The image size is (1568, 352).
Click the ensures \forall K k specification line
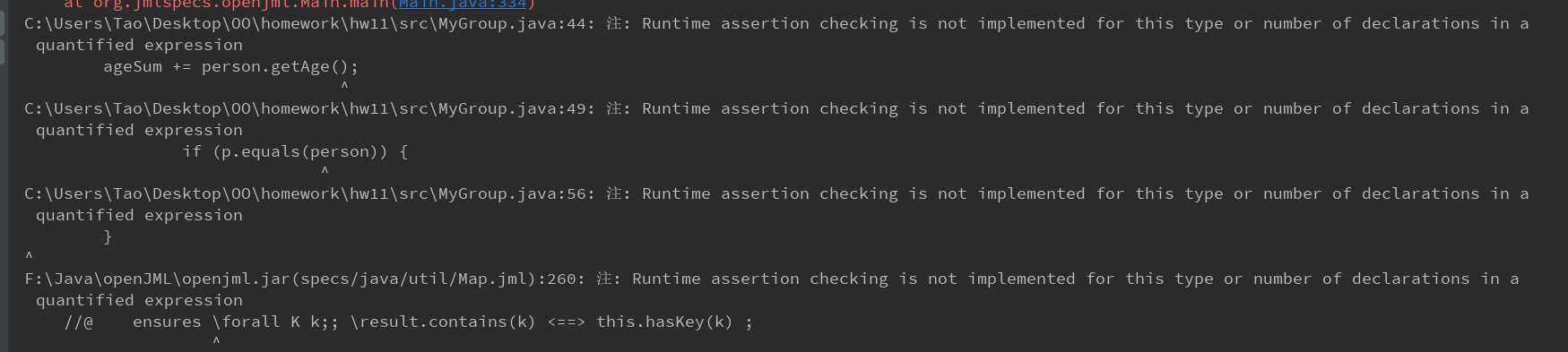409,322
